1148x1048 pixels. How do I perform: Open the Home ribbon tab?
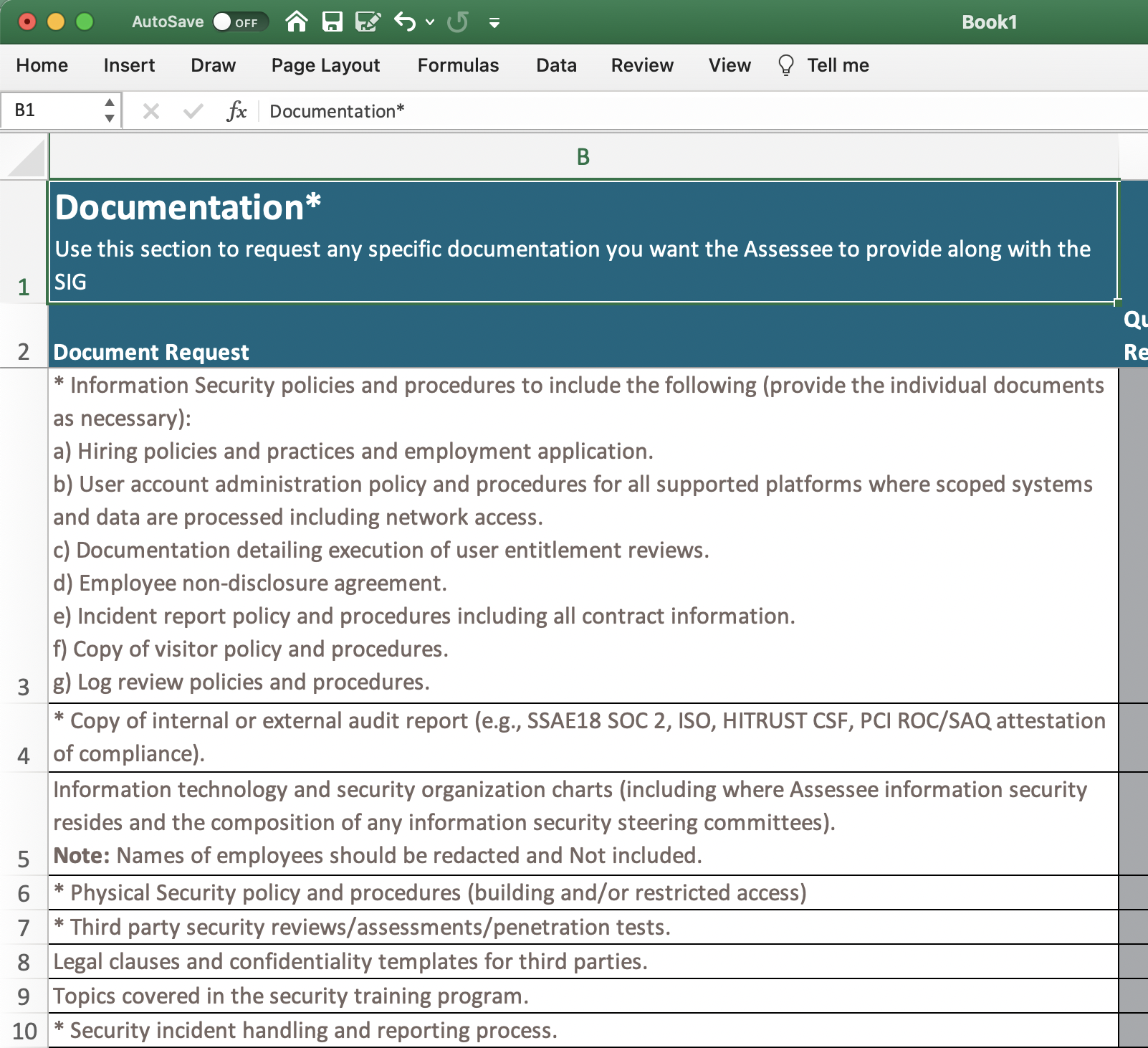42,65
